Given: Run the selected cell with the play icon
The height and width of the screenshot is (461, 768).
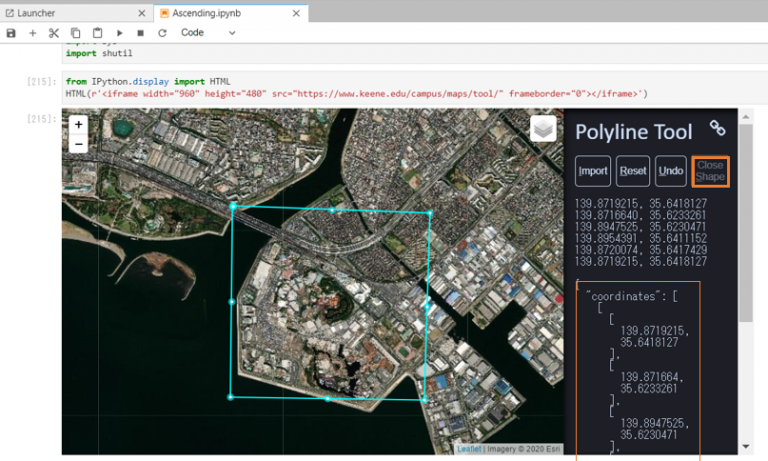Looking at the screenshot, I should click(120, 33).
